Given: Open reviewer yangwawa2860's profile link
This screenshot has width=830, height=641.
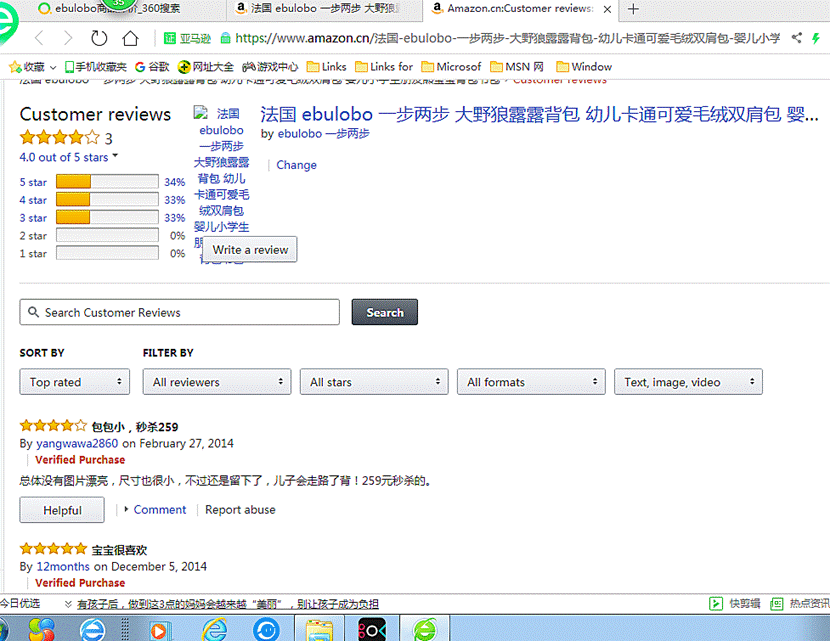Looking at the screenshot, I should [x=77, y=443].
